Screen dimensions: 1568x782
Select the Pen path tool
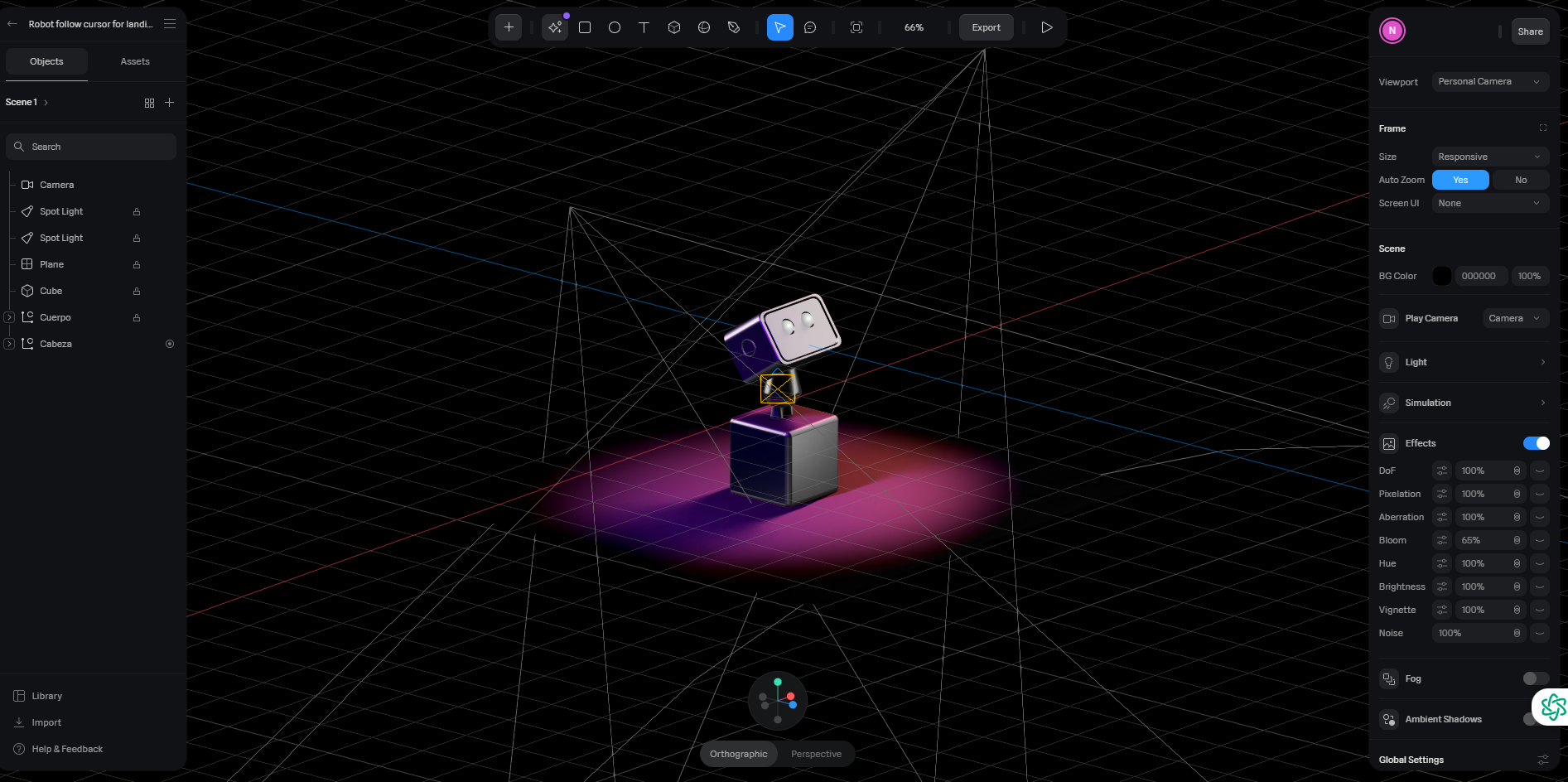(x=734, y=27)
